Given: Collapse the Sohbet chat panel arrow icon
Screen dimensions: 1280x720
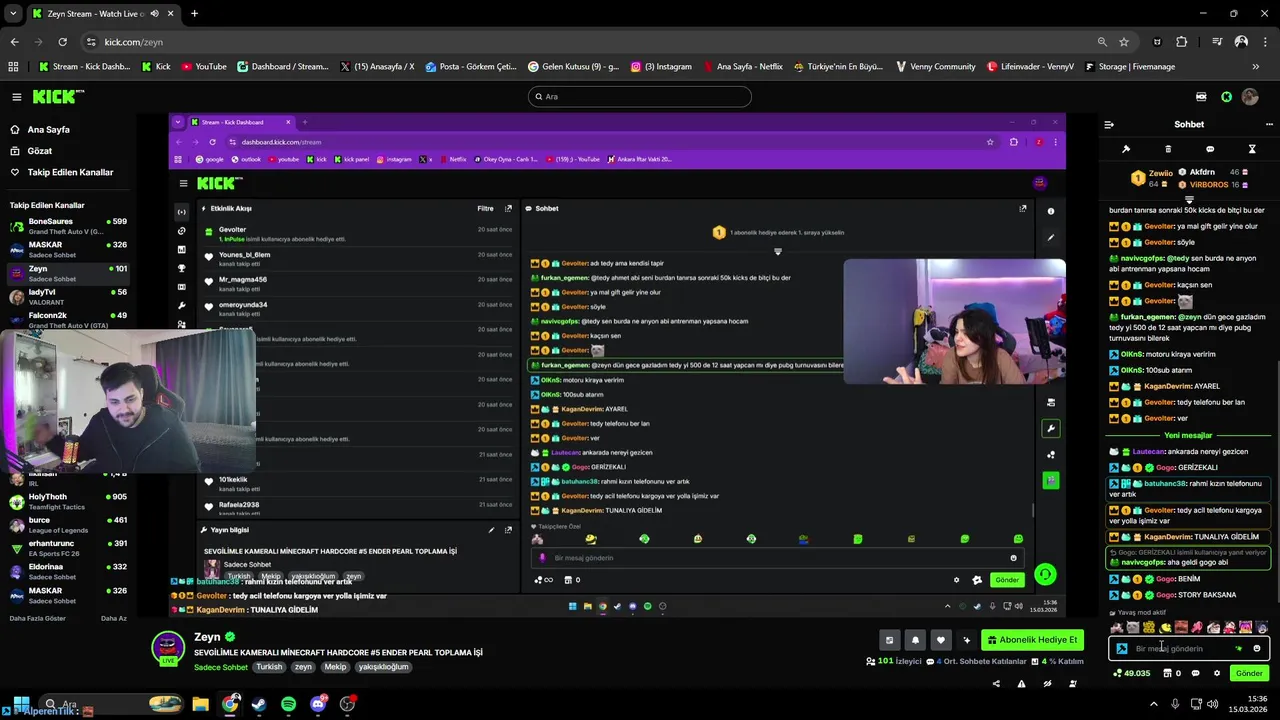Looking at the screenshot, I should click(1109, 125).
